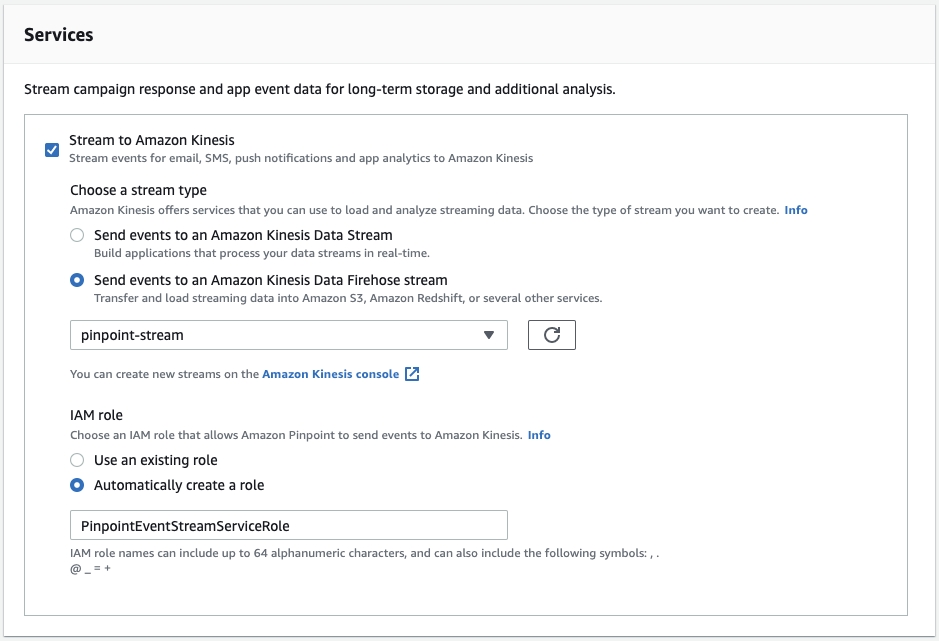Open the pinpoint-stream dropdown
This screenshot has width=939, height=641.
[x=288, y=335]
